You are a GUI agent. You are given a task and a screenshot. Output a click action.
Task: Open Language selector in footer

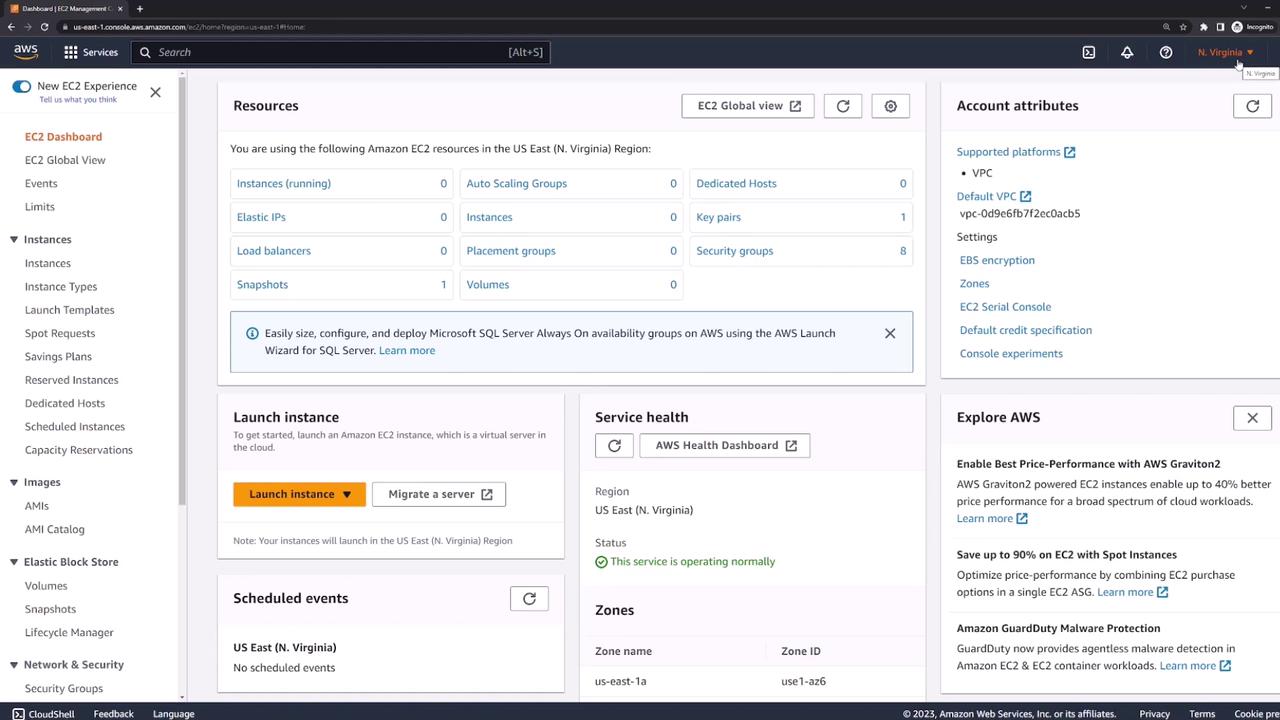coord(173,714)
